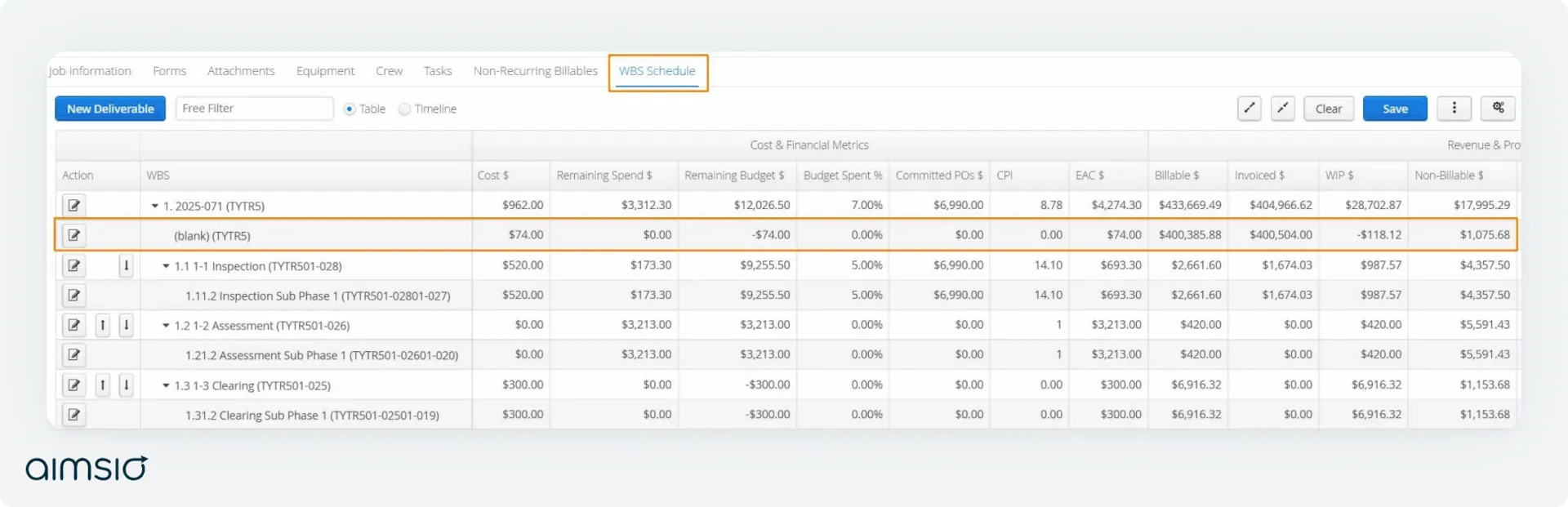Click the $4,274.30 EAC cell
Screen dimensions: 1568x507
pos(1108,205)
